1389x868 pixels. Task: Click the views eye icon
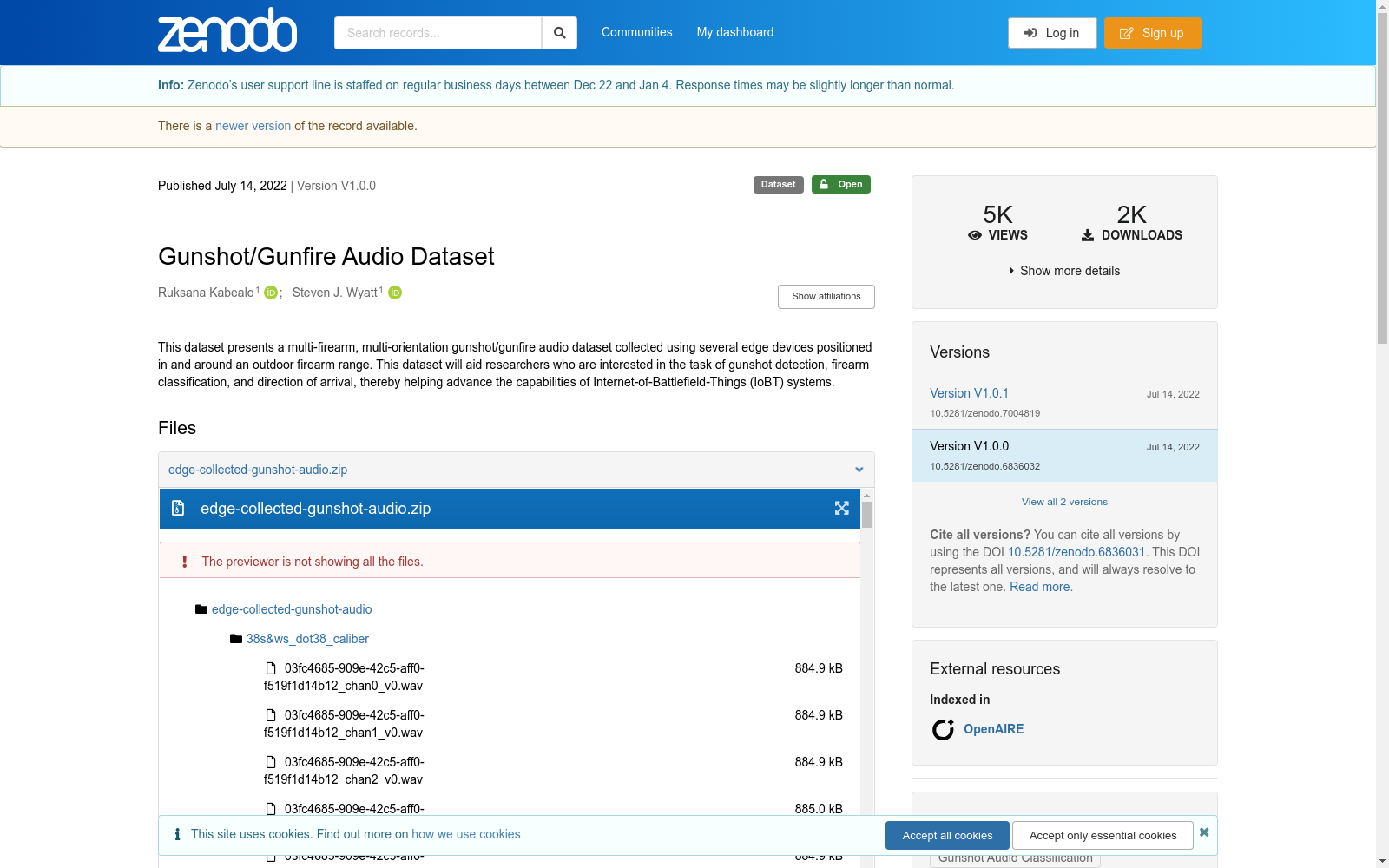[x=975, y=235]
